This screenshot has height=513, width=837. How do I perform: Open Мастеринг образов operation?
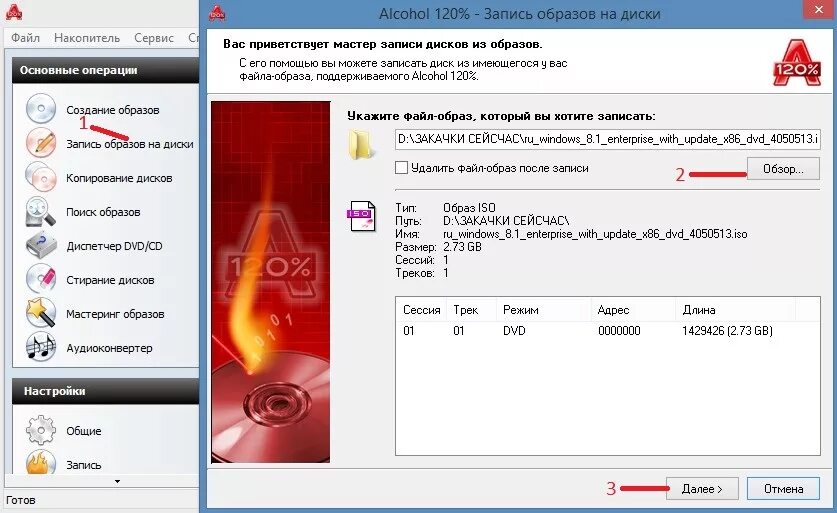[x=115, y=314]
